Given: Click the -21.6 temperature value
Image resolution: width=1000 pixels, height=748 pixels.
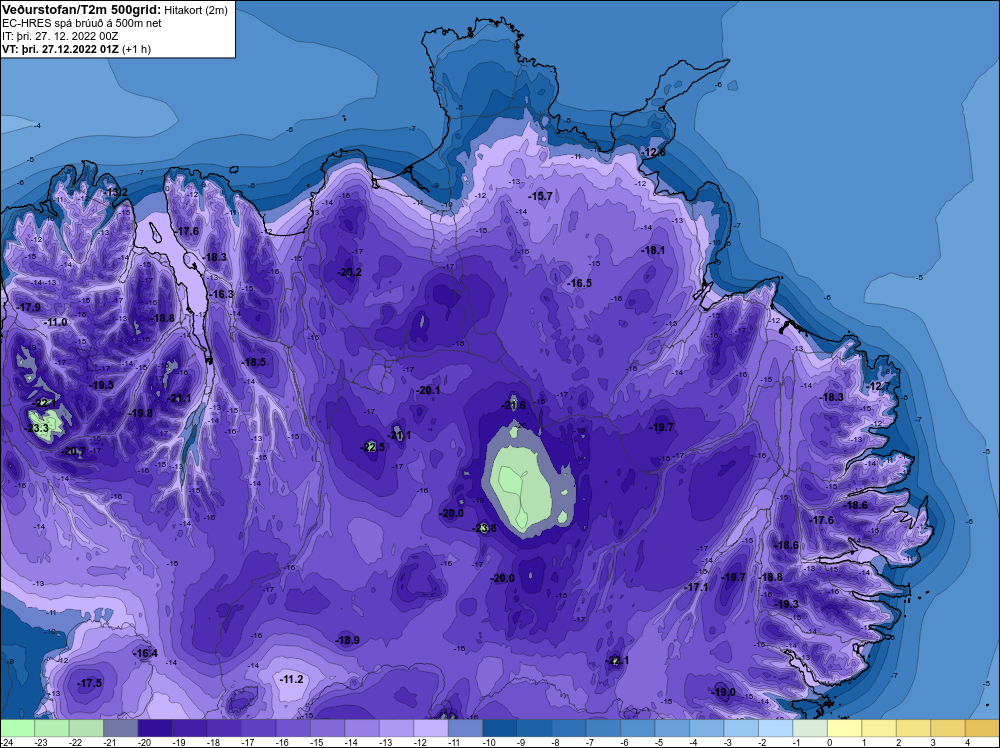Looking at the screenshot, I should (x=514, y=405).
